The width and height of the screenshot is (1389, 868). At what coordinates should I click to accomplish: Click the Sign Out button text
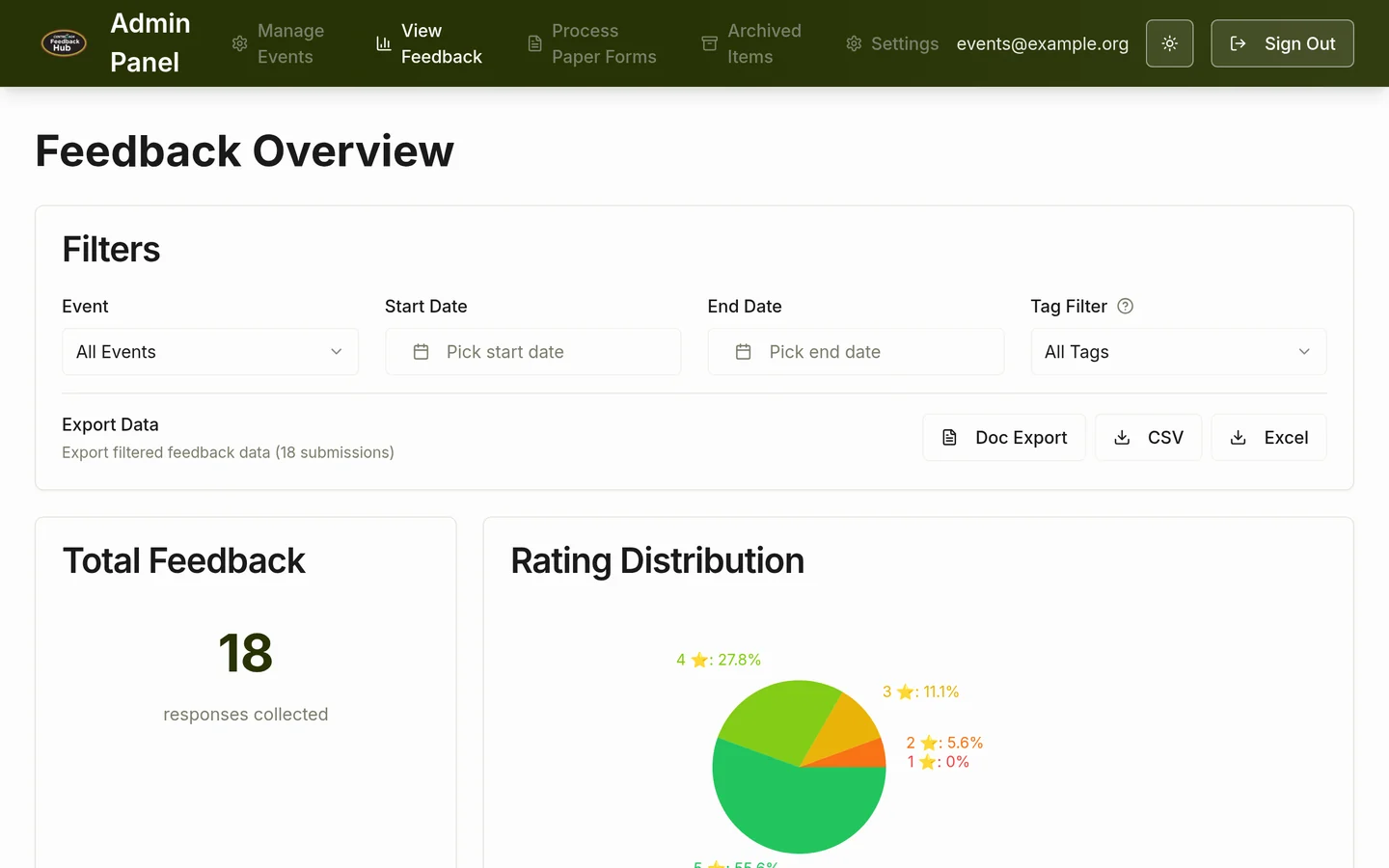coord(1299,43)
